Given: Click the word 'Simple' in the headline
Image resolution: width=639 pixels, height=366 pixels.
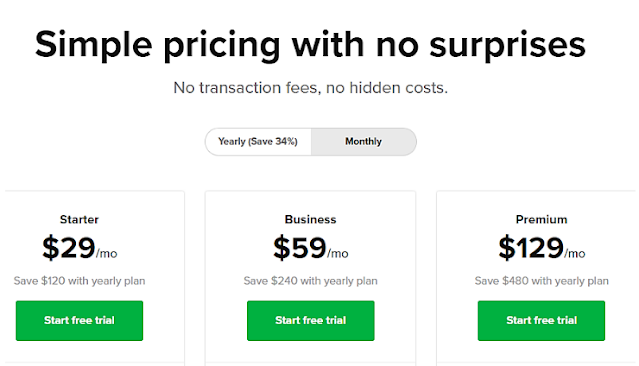Looking at the screenshot, I should point(94,46).
